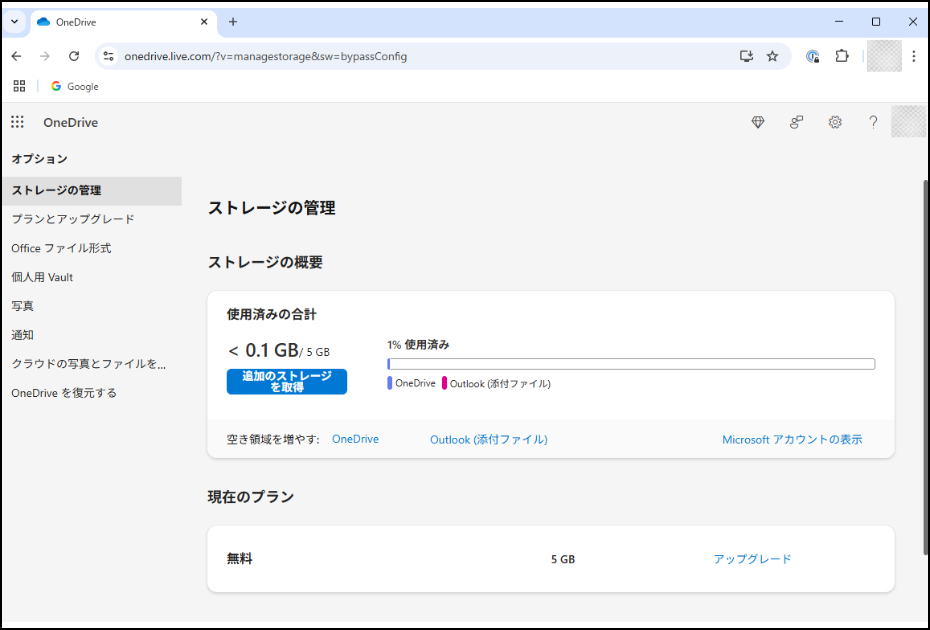Go back with browser back arrow
Viewport: 930px width, 630px height.
pyautogui.click(x=17, y=56)
